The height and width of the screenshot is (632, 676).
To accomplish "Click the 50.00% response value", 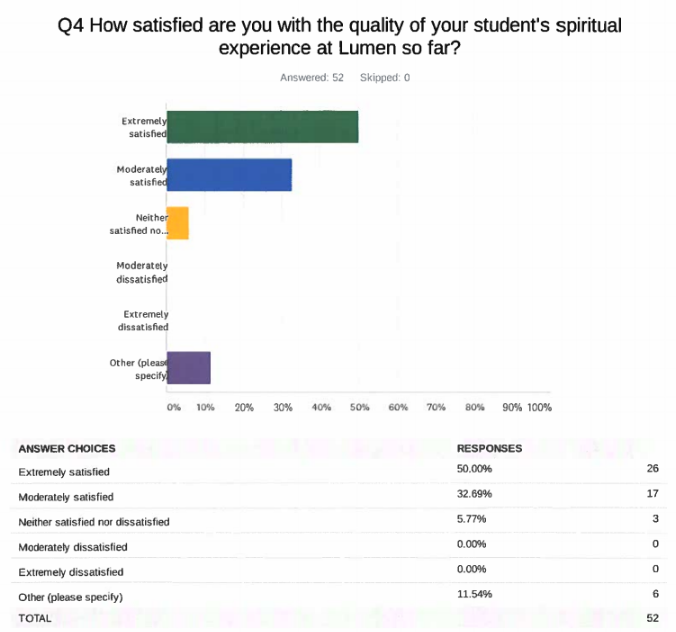I will click(474, 469).
